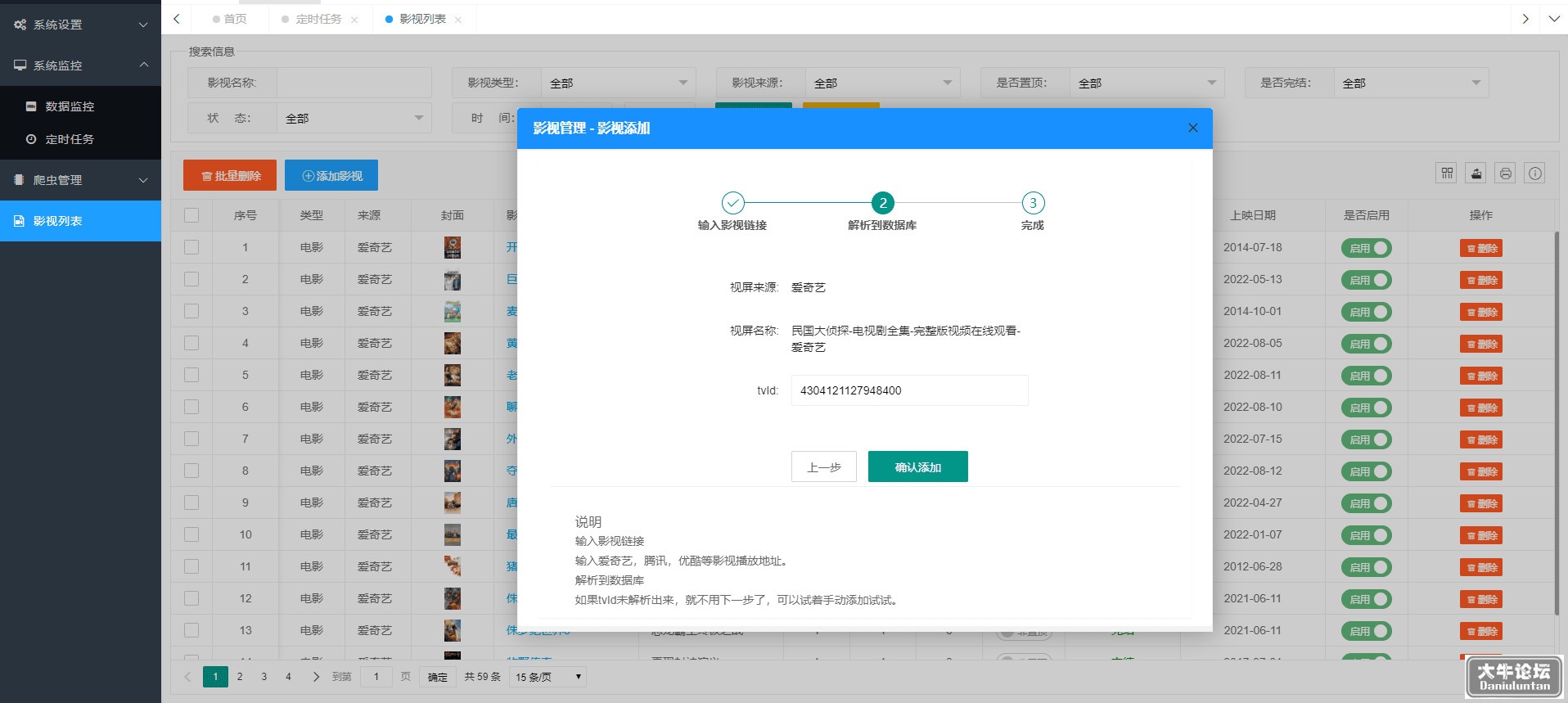Screen dimensions: 1568x703
Task: Tick the select-all checkbox in table header
Action: point(191,215)
